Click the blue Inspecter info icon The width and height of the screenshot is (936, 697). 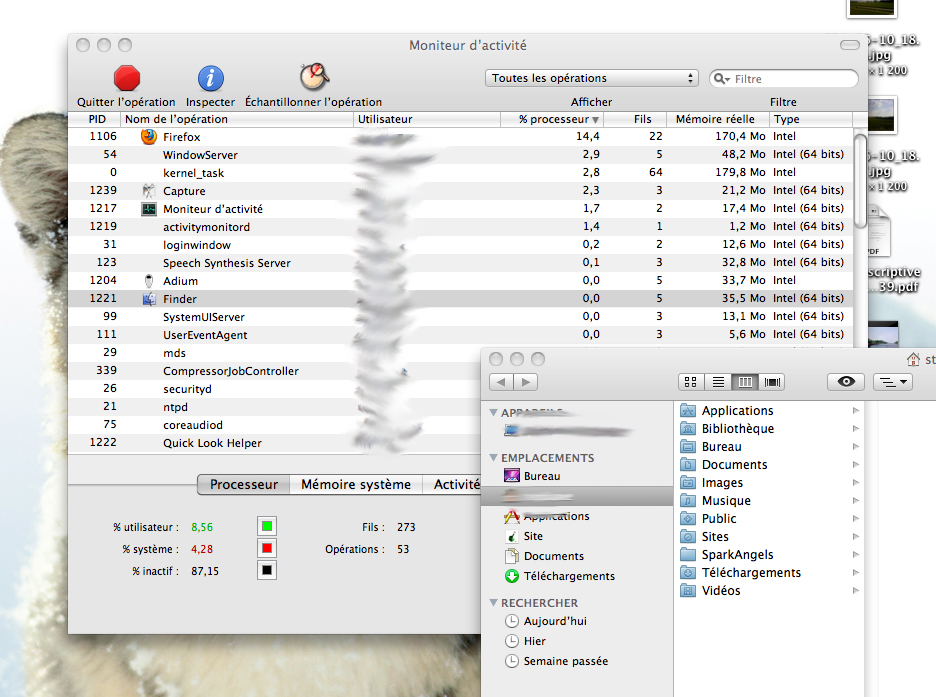coord(211,78)
